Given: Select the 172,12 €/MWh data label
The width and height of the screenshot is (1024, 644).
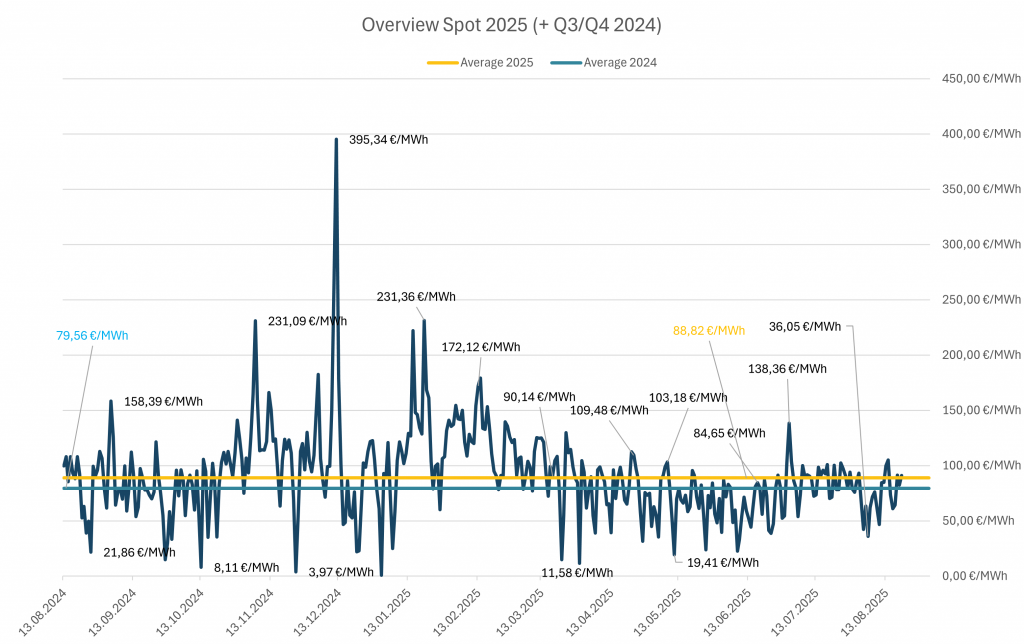Looking at the screenshot, I should click(481, 347).
